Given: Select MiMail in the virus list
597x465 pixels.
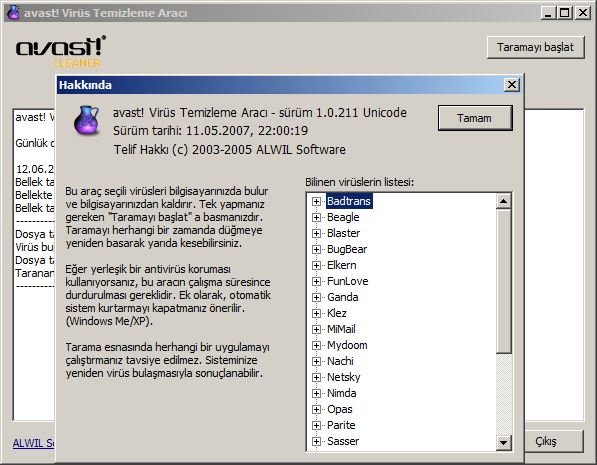Looking at the screenshot, I should tap(341, 329).
